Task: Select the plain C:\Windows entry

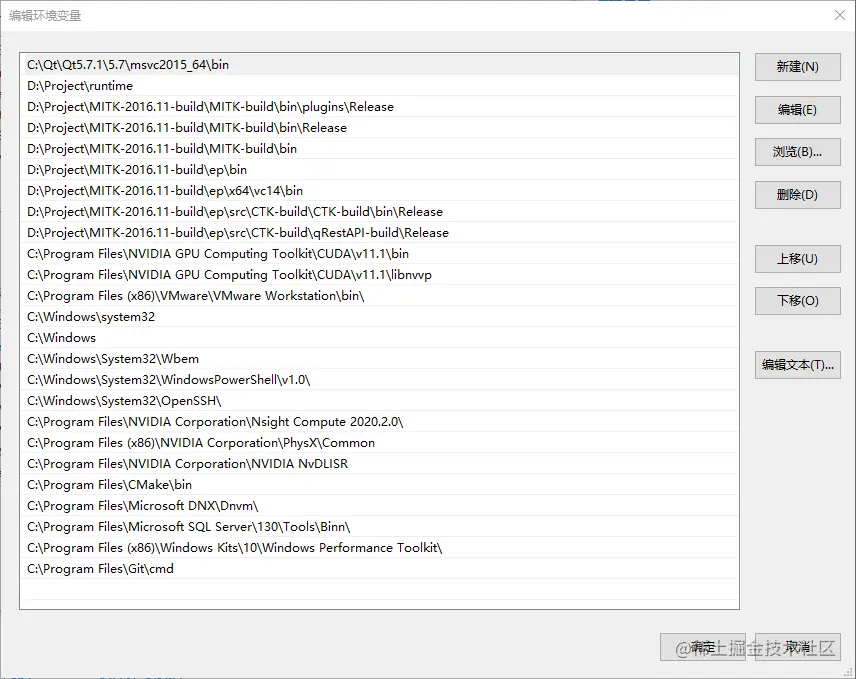Action: coord(381,338)
